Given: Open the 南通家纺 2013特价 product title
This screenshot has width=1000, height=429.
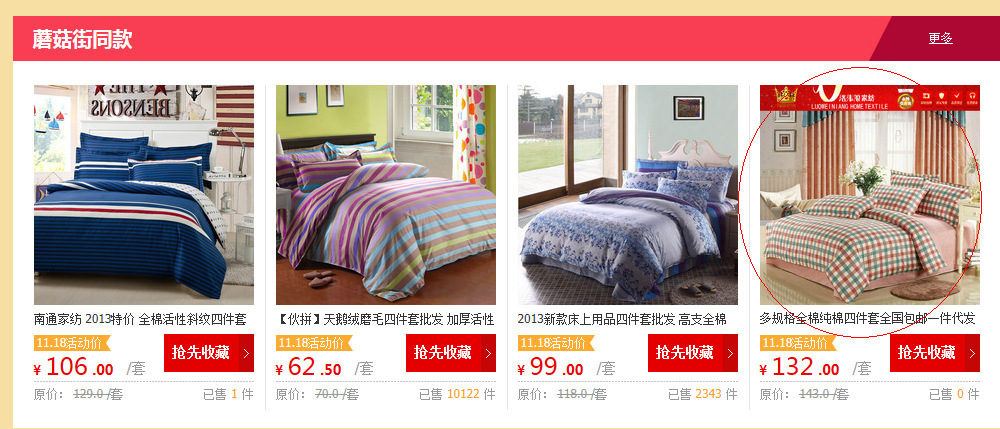Looking at the screenshot, I should point(140,319).
